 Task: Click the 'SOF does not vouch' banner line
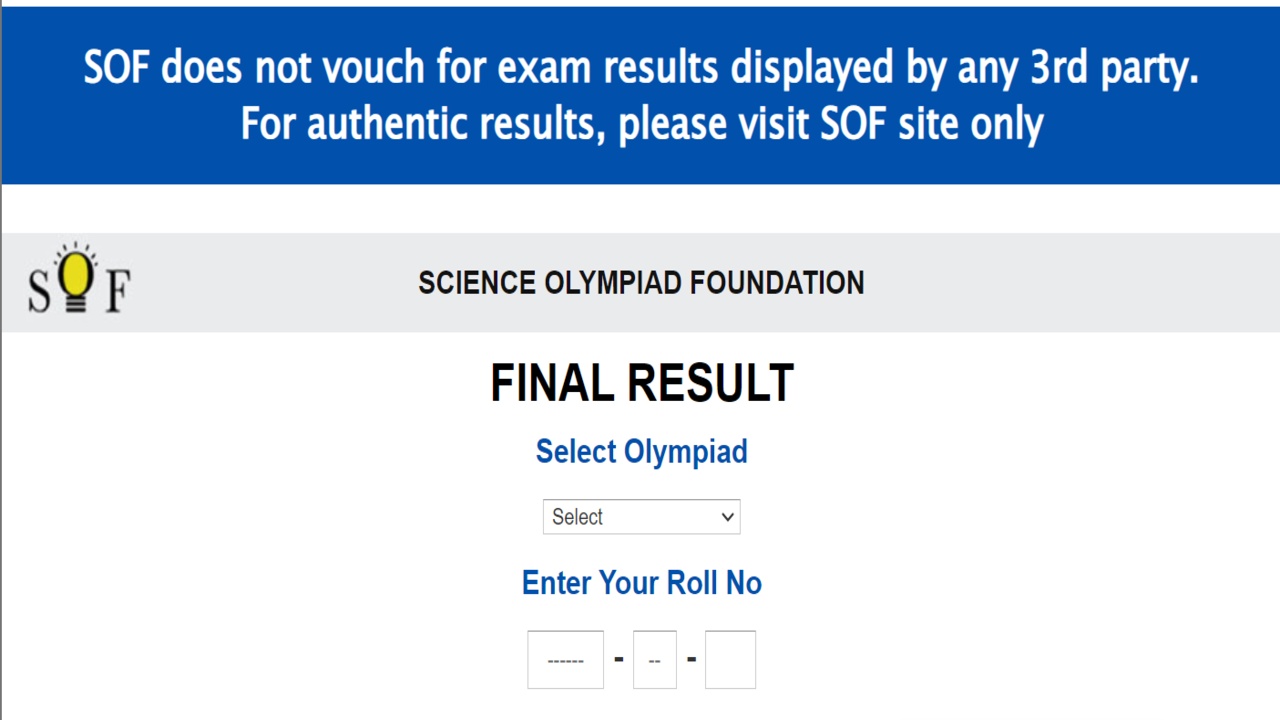641,68
